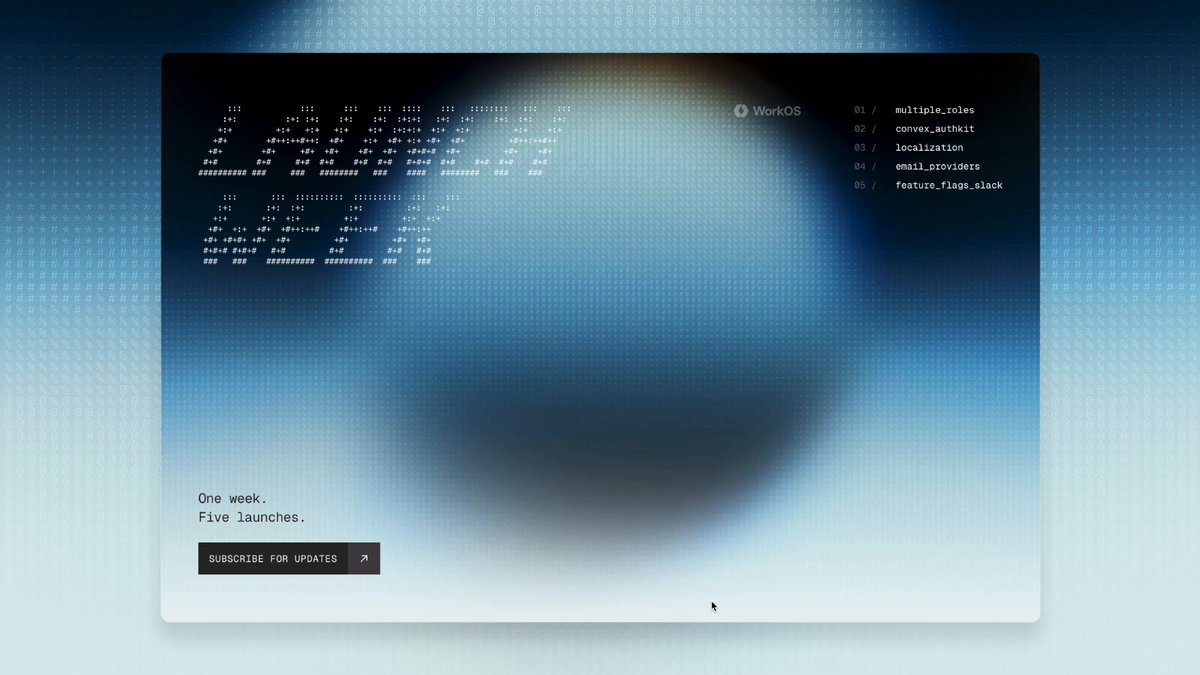The image size is (1200, 675).
Task: Open the multiple_roles launch item
Action: tap(934, 111)
